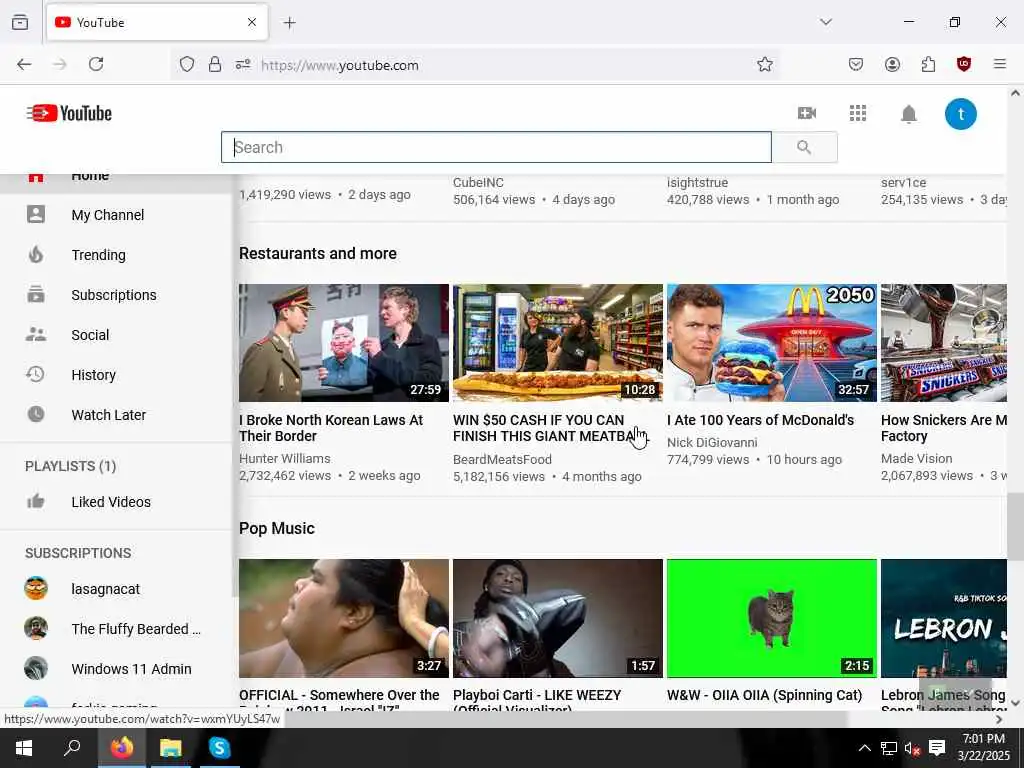Screen dimensions: 1024x768
Task: Open the Pocket save icon
Action: click(x=856, y=64)
